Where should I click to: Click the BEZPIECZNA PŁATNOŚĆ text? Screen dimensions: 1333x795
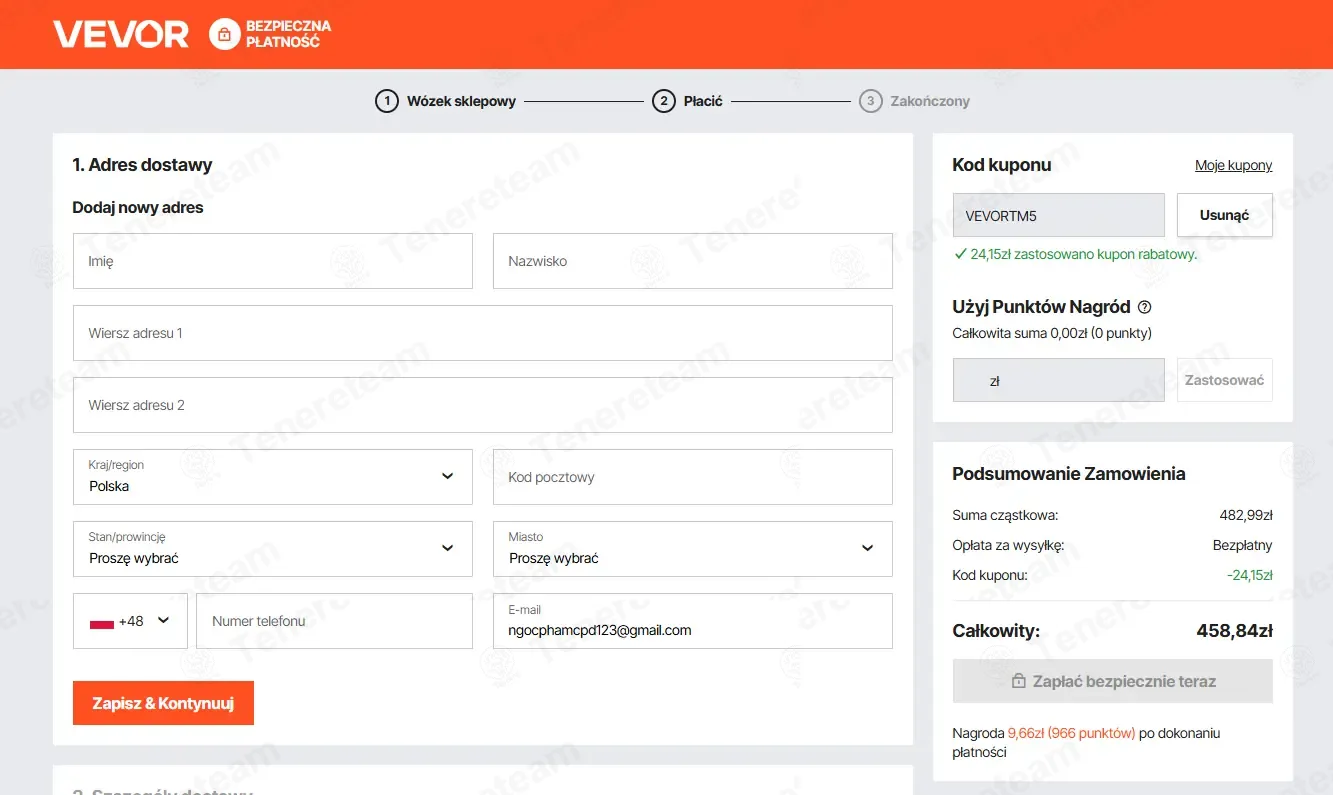[x=289, y=34]
